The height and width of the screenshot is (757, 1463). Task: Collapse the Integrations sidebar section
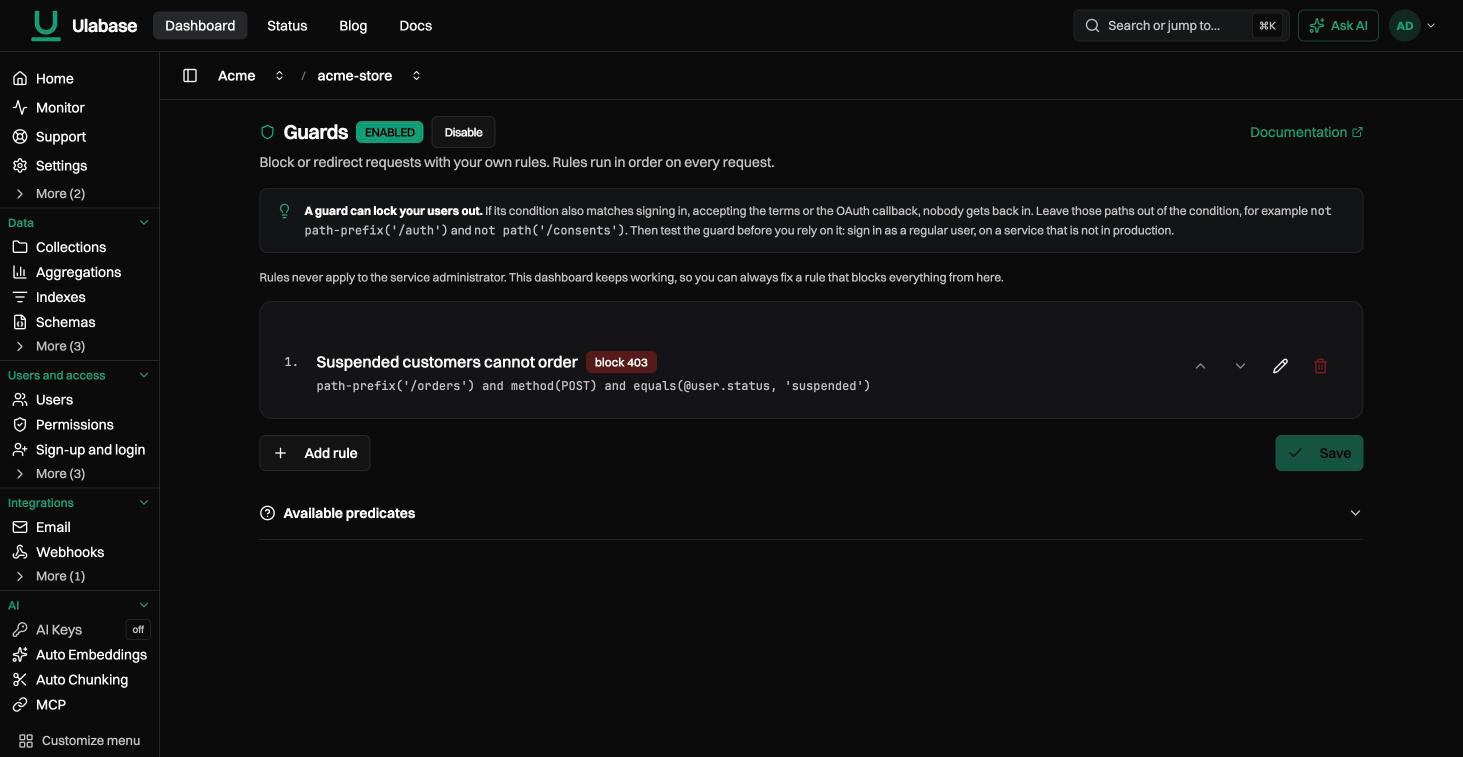[143, 503]
